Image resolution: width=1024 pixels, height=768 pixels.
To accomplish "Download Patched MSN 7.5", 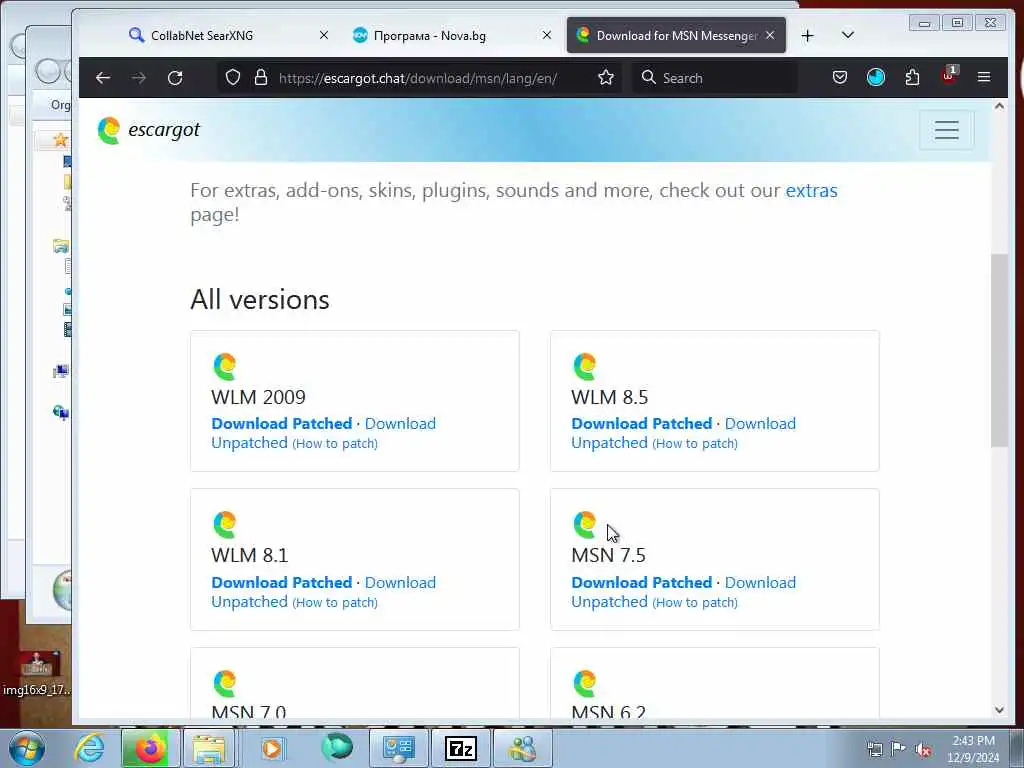I will coord(641,582).
